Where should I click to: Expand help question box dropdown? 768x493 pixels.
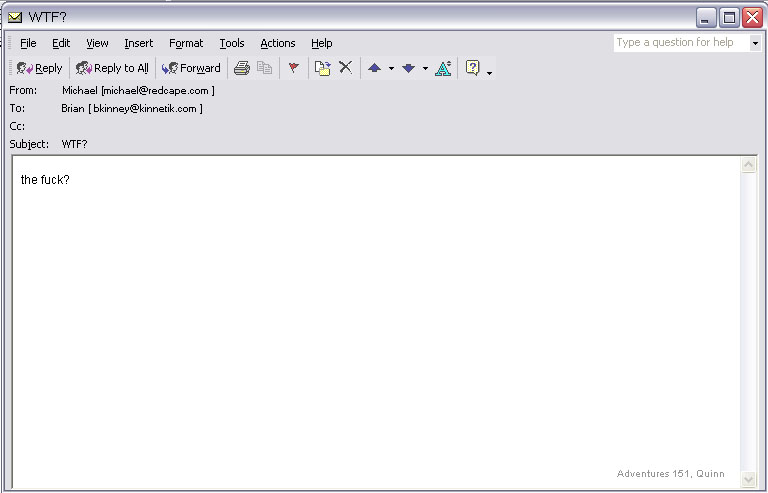(x=755, y=43)
